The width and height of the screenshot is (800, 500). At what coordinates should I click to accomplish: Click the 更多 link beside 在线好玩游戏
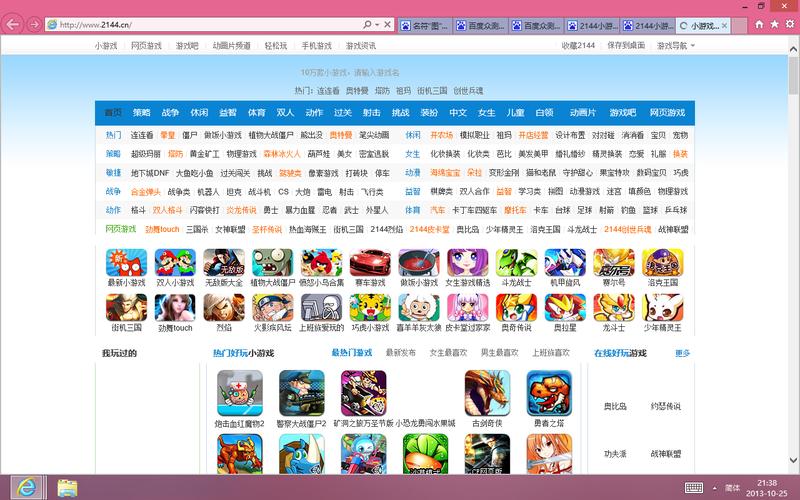[x=682, y=353]
